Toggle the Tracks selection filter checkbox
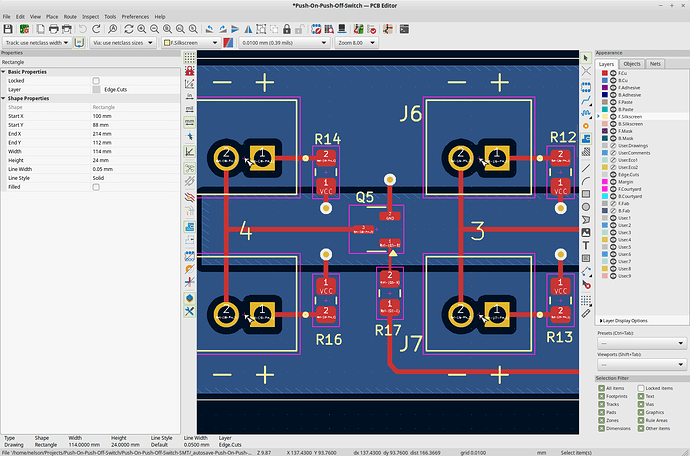This screenshot has height=456, width=690. 602,404
